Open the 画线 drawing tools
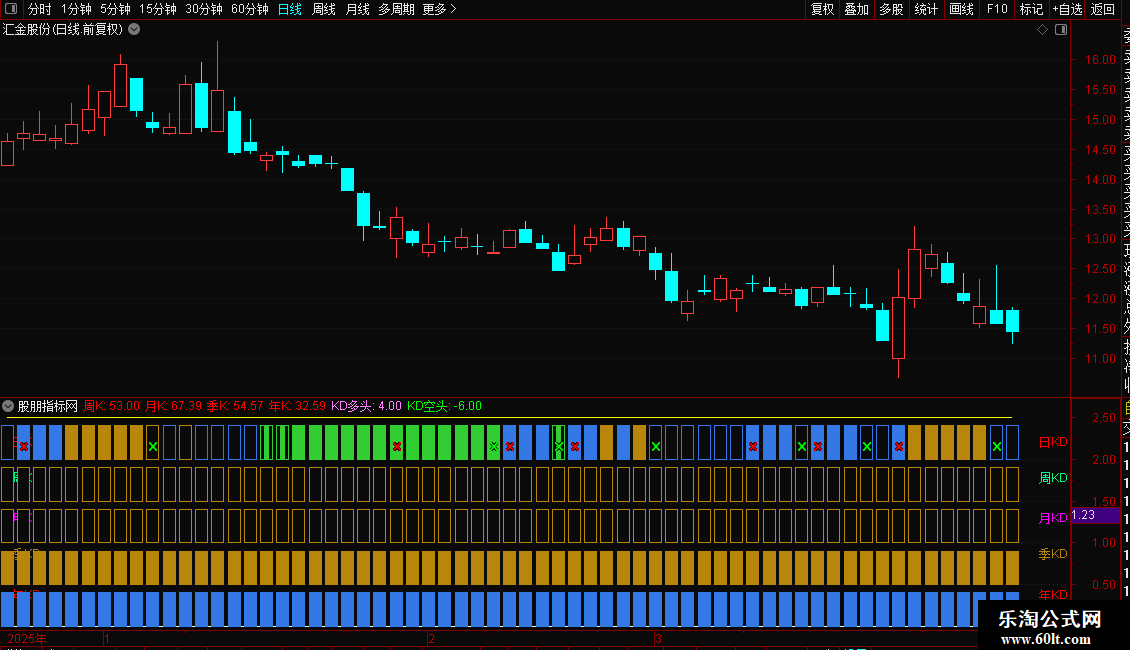The height and width of the screenshot is (650, 1130). (x=961, y=9)
